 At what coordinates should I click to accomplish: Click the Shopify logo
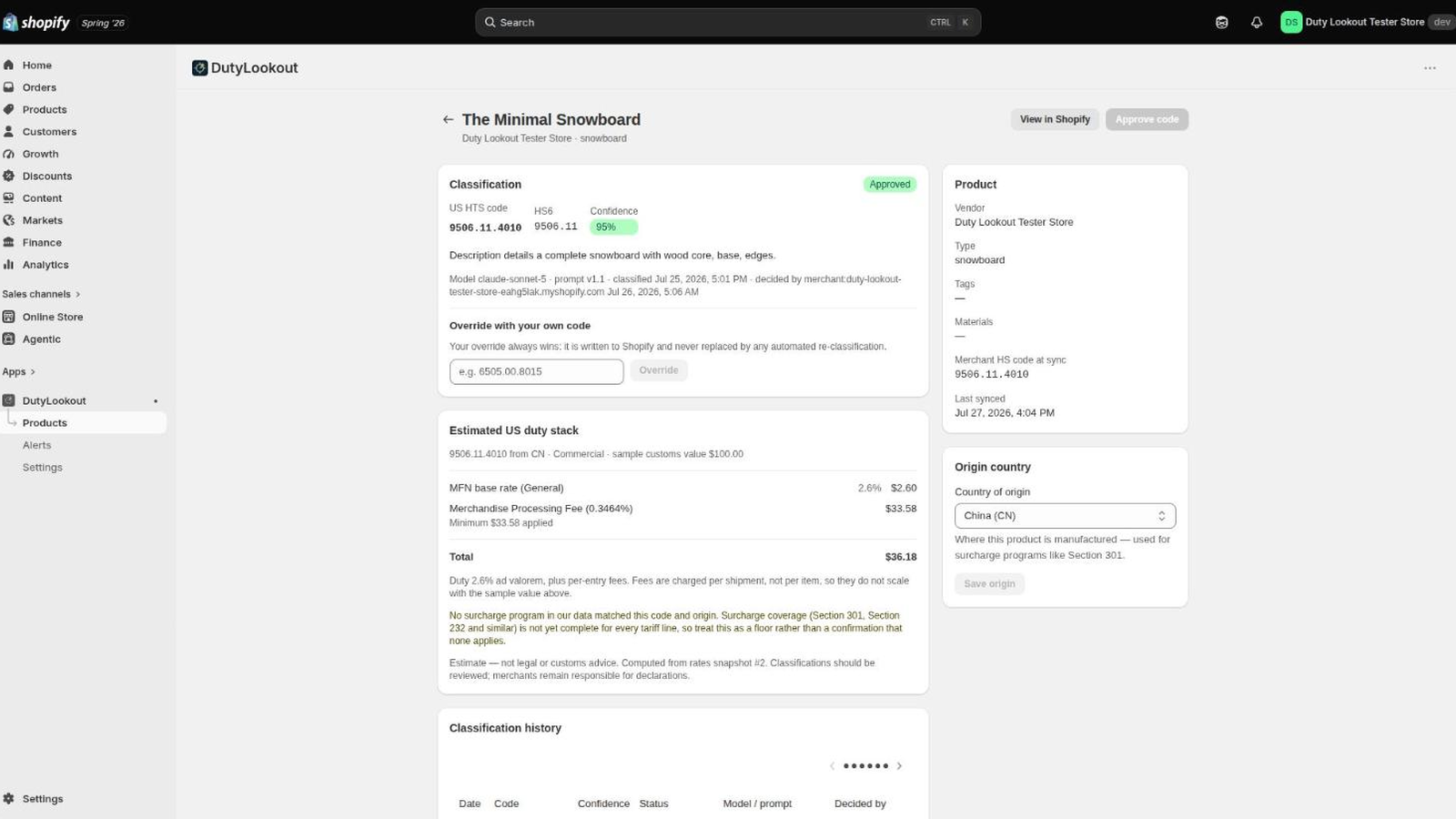(x=36, y=23)
